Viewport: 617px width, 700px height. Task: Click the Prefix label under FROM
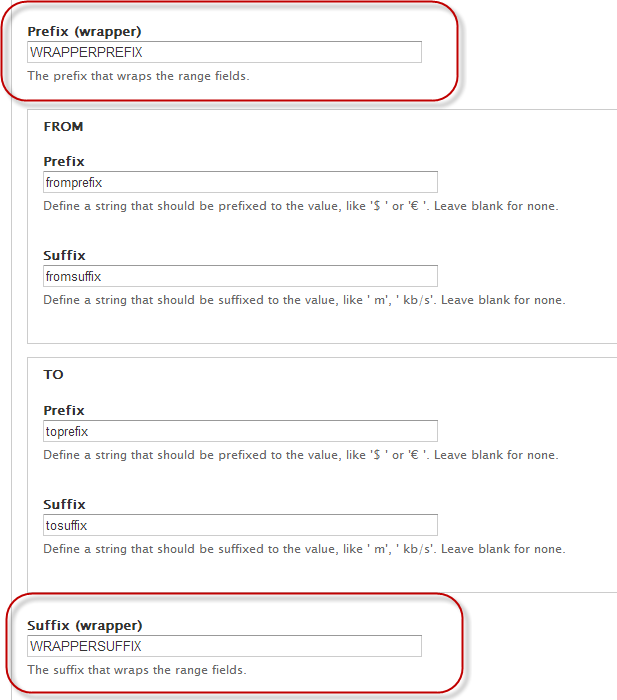[64, 161]
